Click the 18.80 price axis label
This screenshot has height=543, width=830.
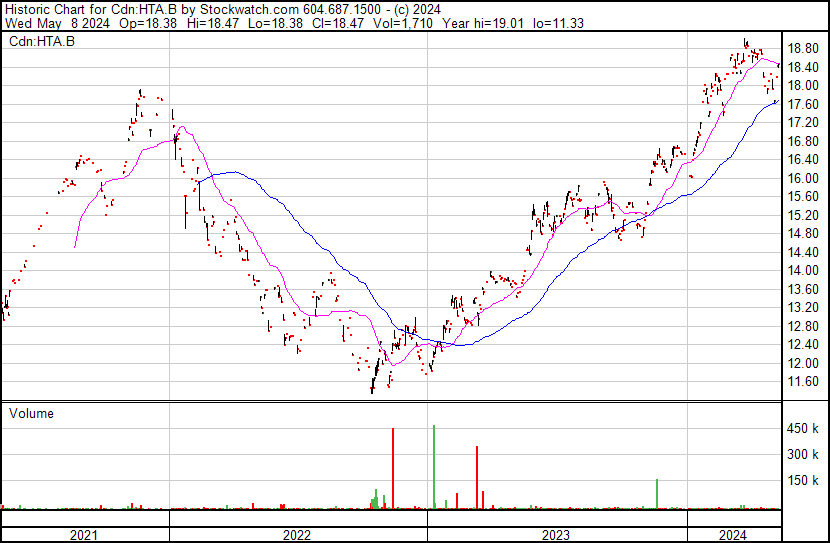click(803, 49)
